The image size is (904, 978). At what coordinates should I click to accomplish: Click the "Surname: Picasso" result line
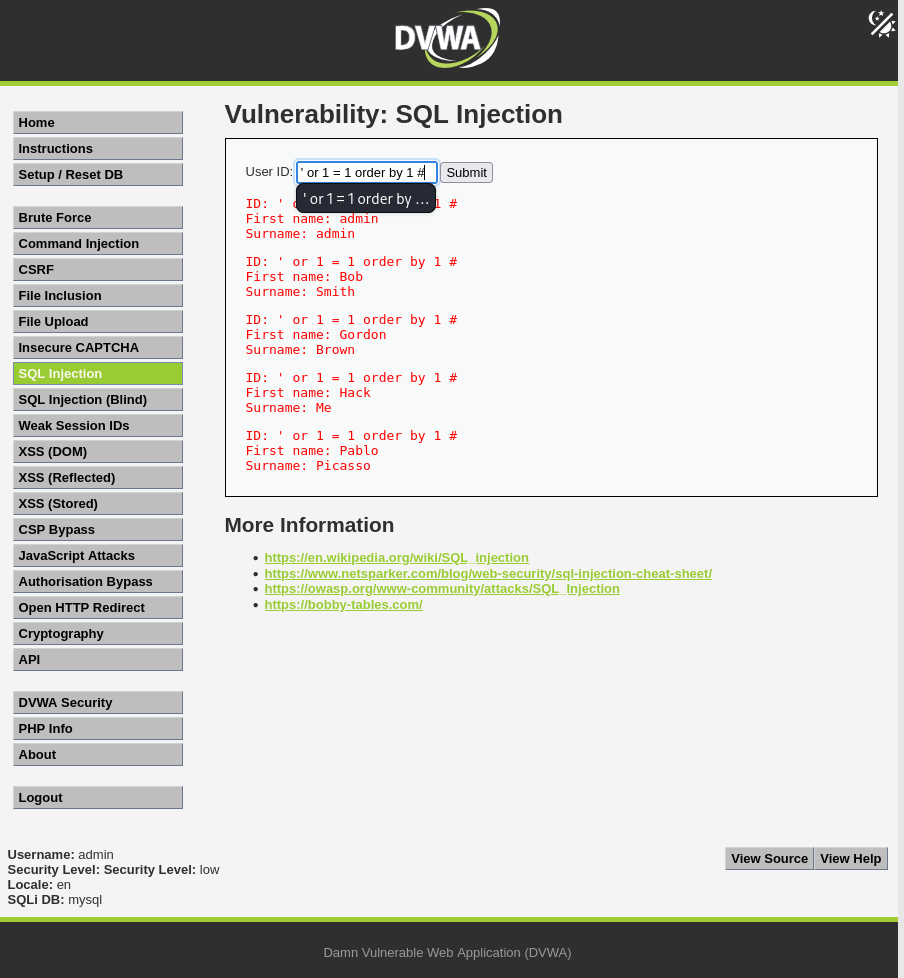pyautogui.click(x=308, y=466)
